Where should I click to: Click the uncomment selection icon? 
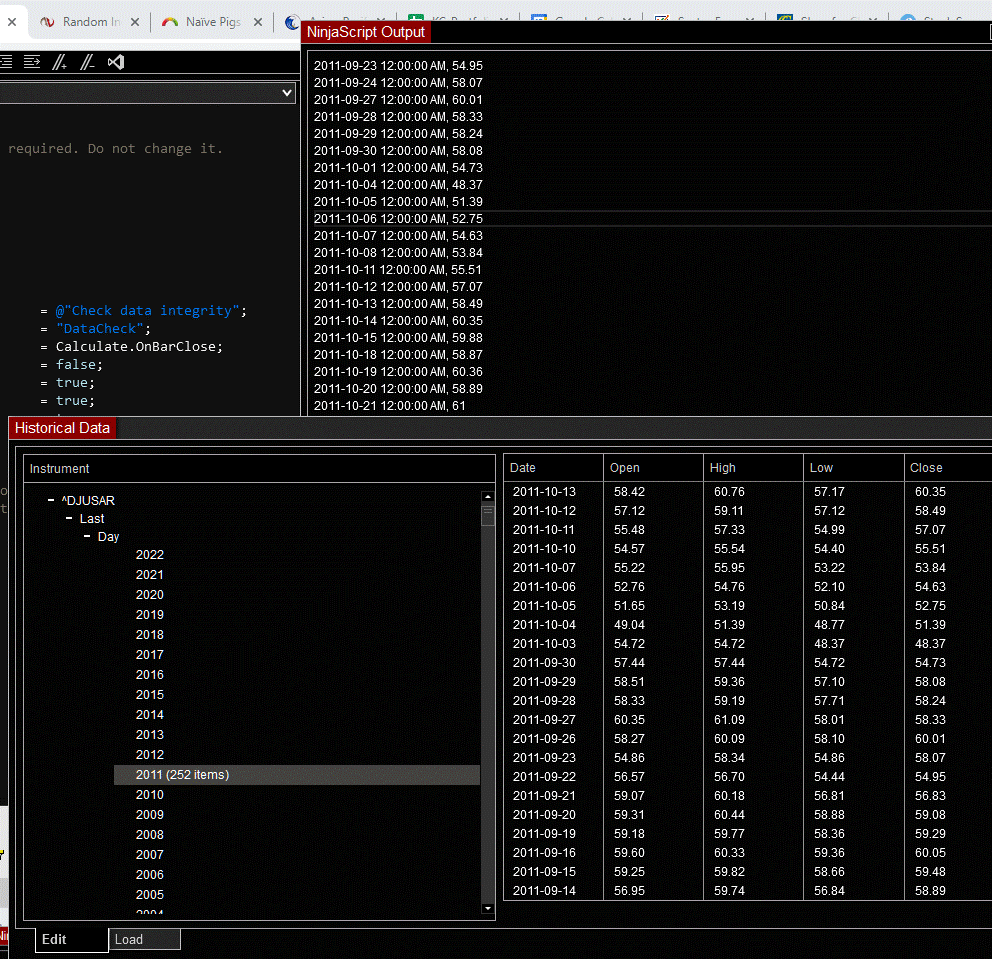tap(88, 62)
